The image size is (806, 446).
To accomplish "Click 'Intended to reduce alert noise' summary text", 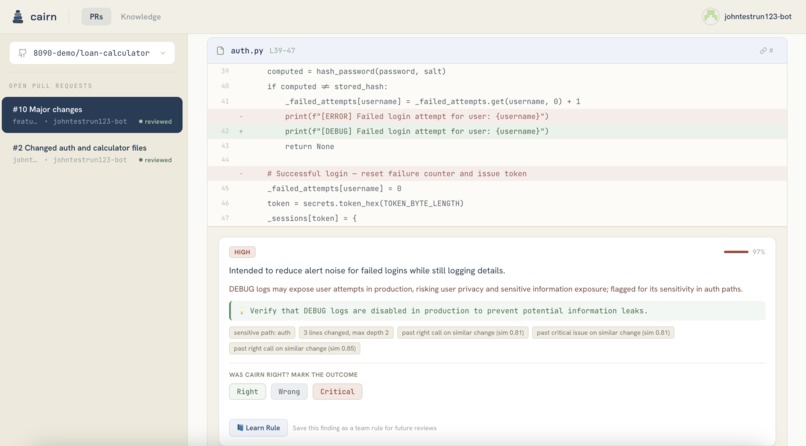I will click(367, 270).
